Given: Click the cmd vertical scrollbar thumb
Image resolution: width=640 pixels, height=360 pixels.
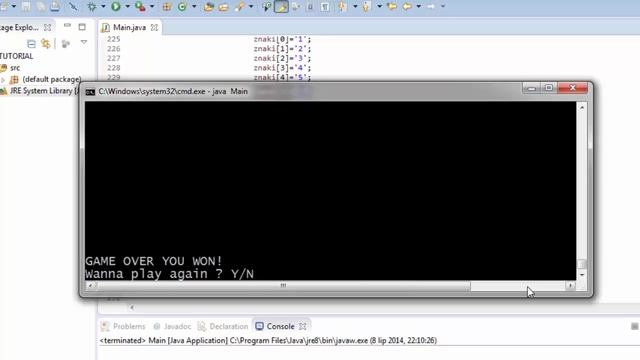Looking at the screenshot, I should 582,264.
